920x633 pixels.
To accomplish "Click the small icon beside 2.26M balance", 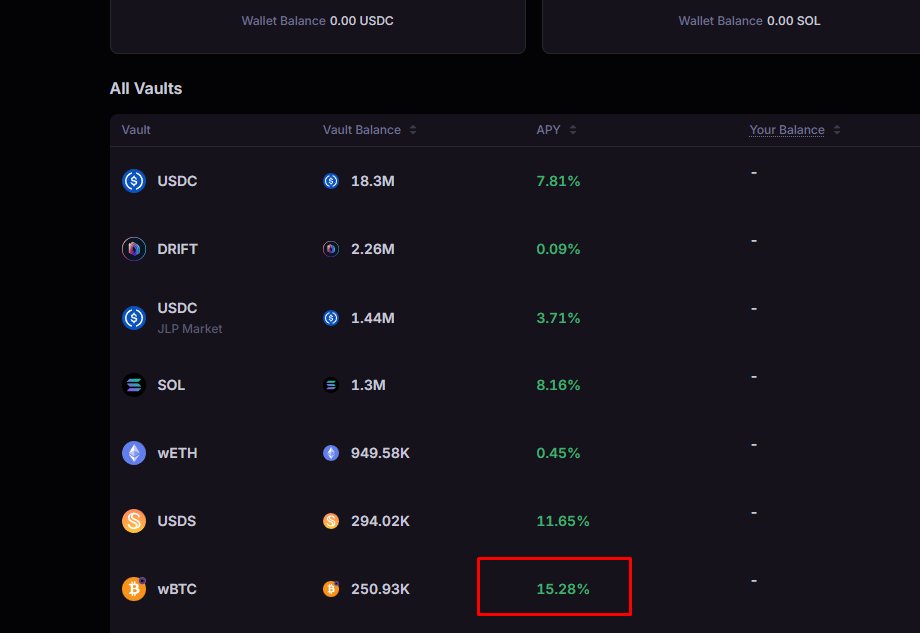I will tap(331, 249).
